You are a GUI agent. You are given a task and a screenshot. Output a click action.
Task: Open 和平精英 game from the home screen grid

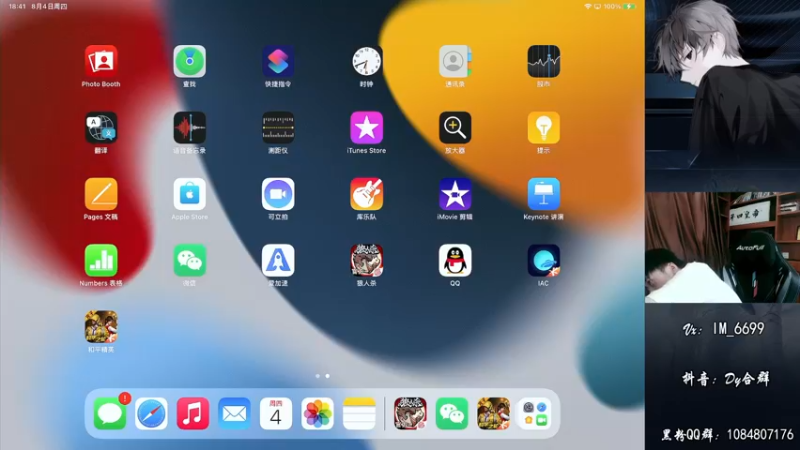tap(101, 327)
